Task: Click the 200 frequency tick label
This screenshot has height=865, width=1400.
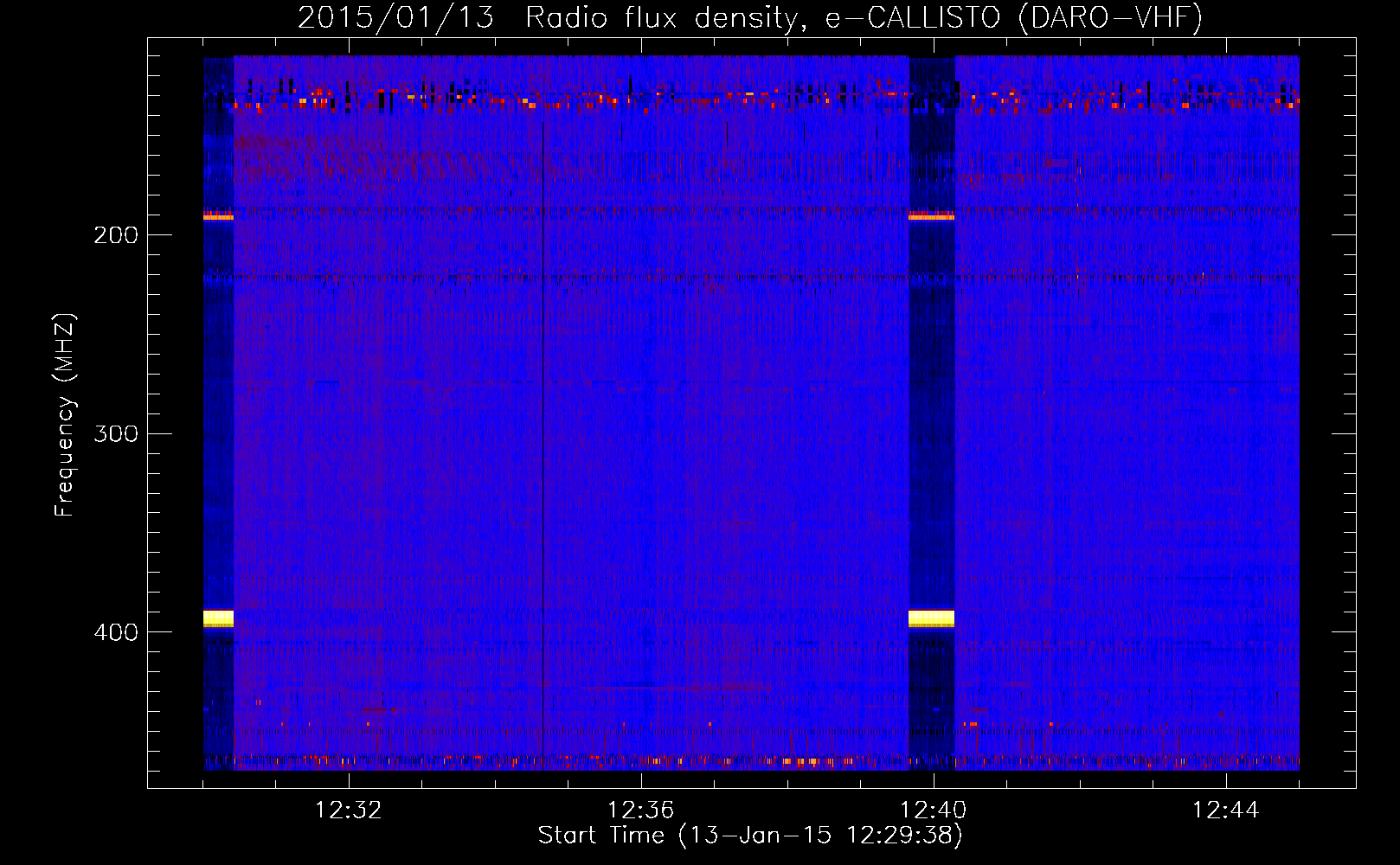Action: tap(116, 235)
